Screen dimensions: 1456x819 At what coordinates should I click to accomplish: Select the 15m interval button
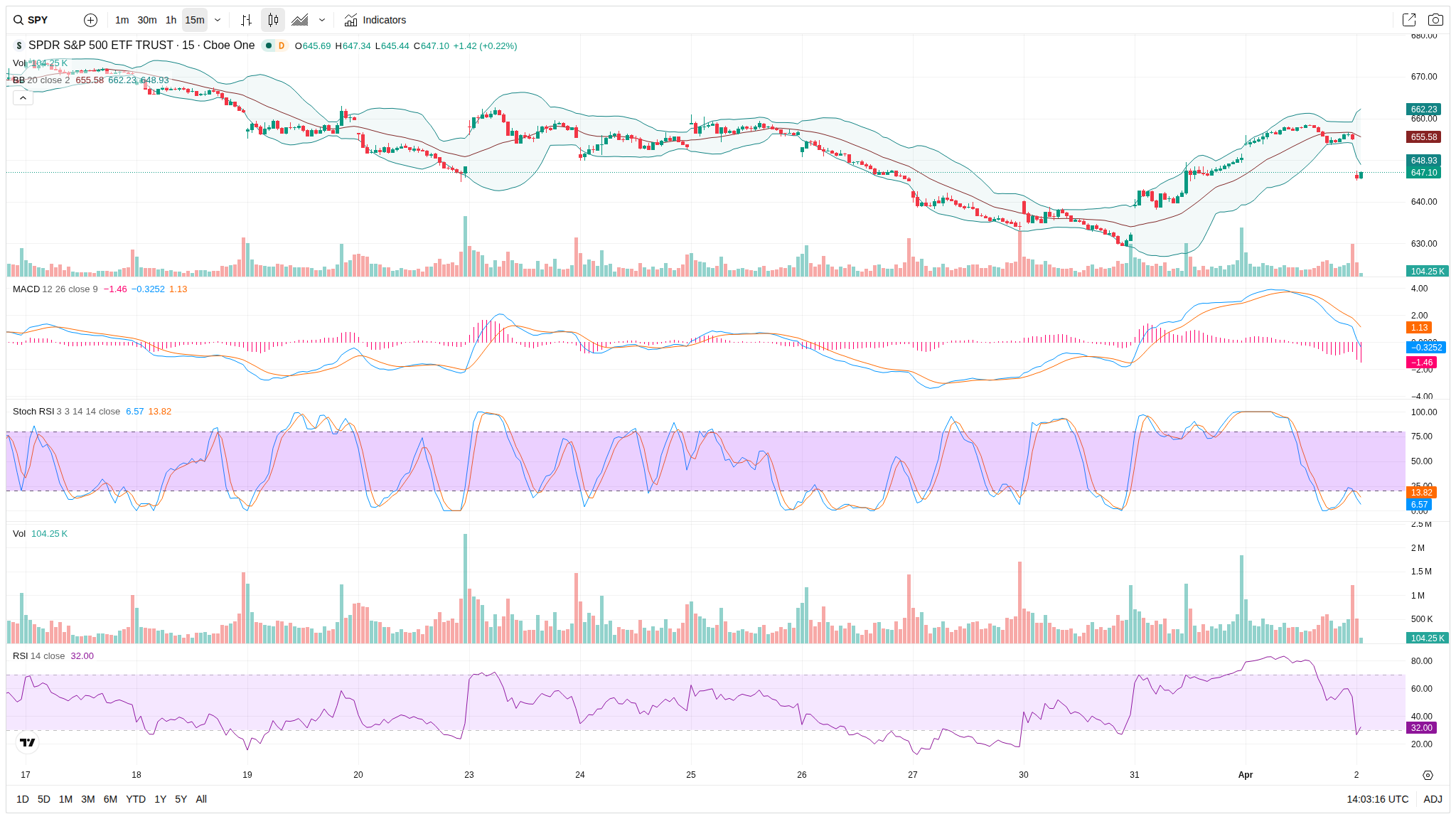195,20
